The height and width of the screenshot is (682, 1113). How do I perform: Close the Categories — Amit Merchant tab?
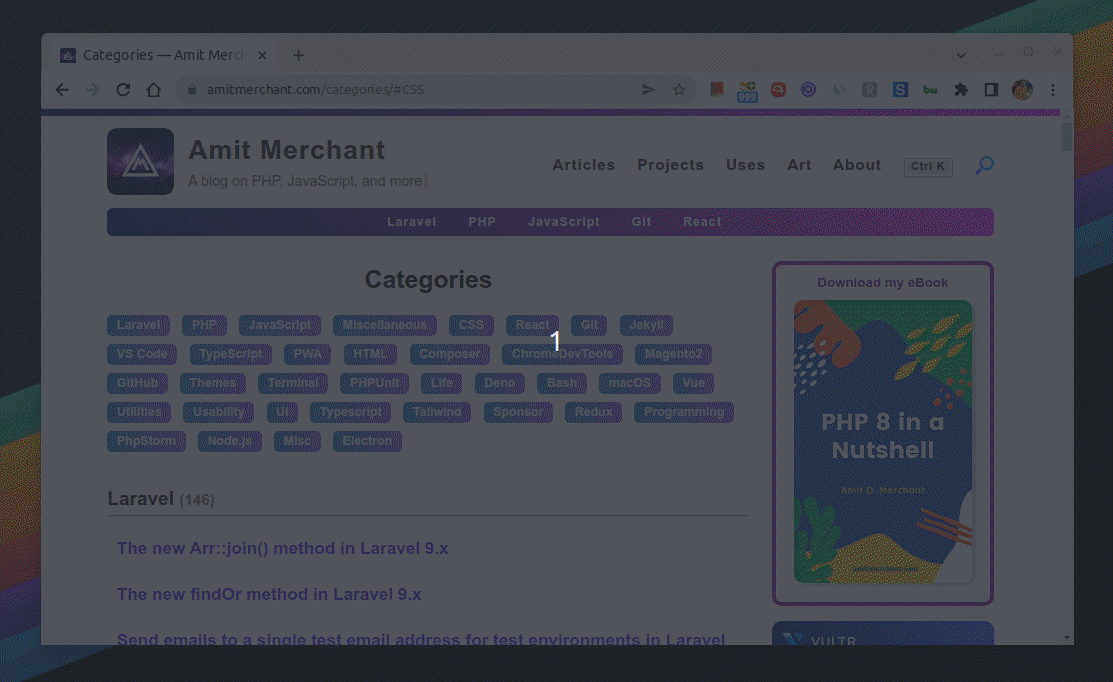pyautogui.click(x=262, y=55)
